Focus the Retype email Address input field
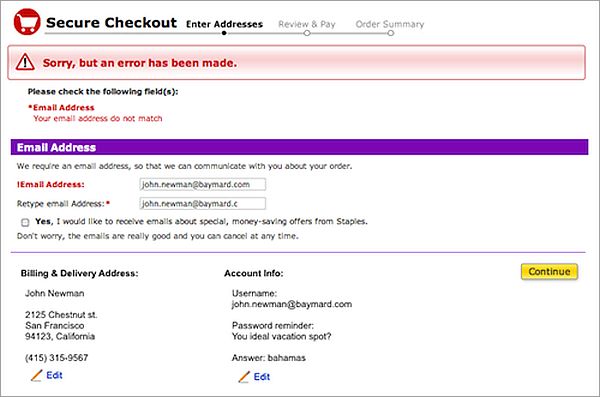Screen dimensions: 600x397 point(202,204)
